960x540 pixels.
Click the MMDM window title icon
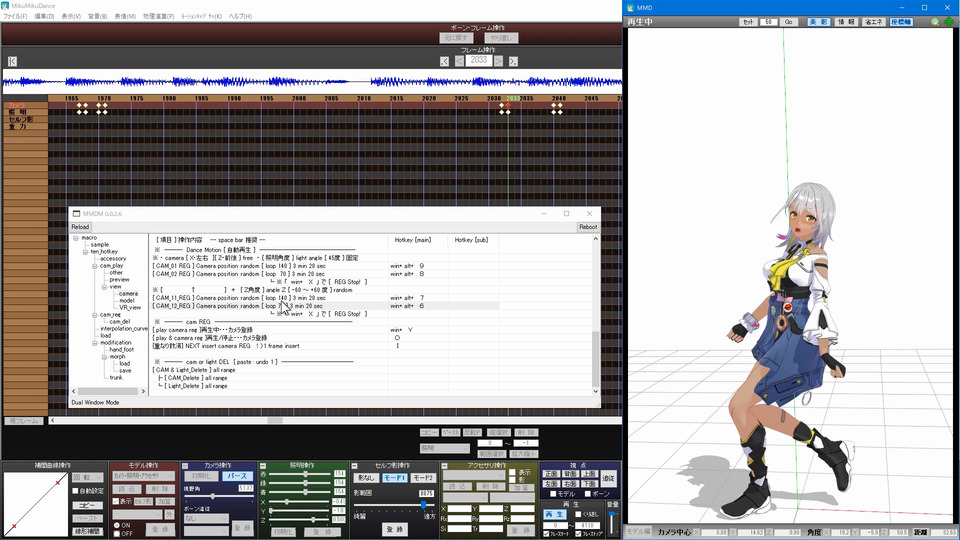tap(77, 214)
